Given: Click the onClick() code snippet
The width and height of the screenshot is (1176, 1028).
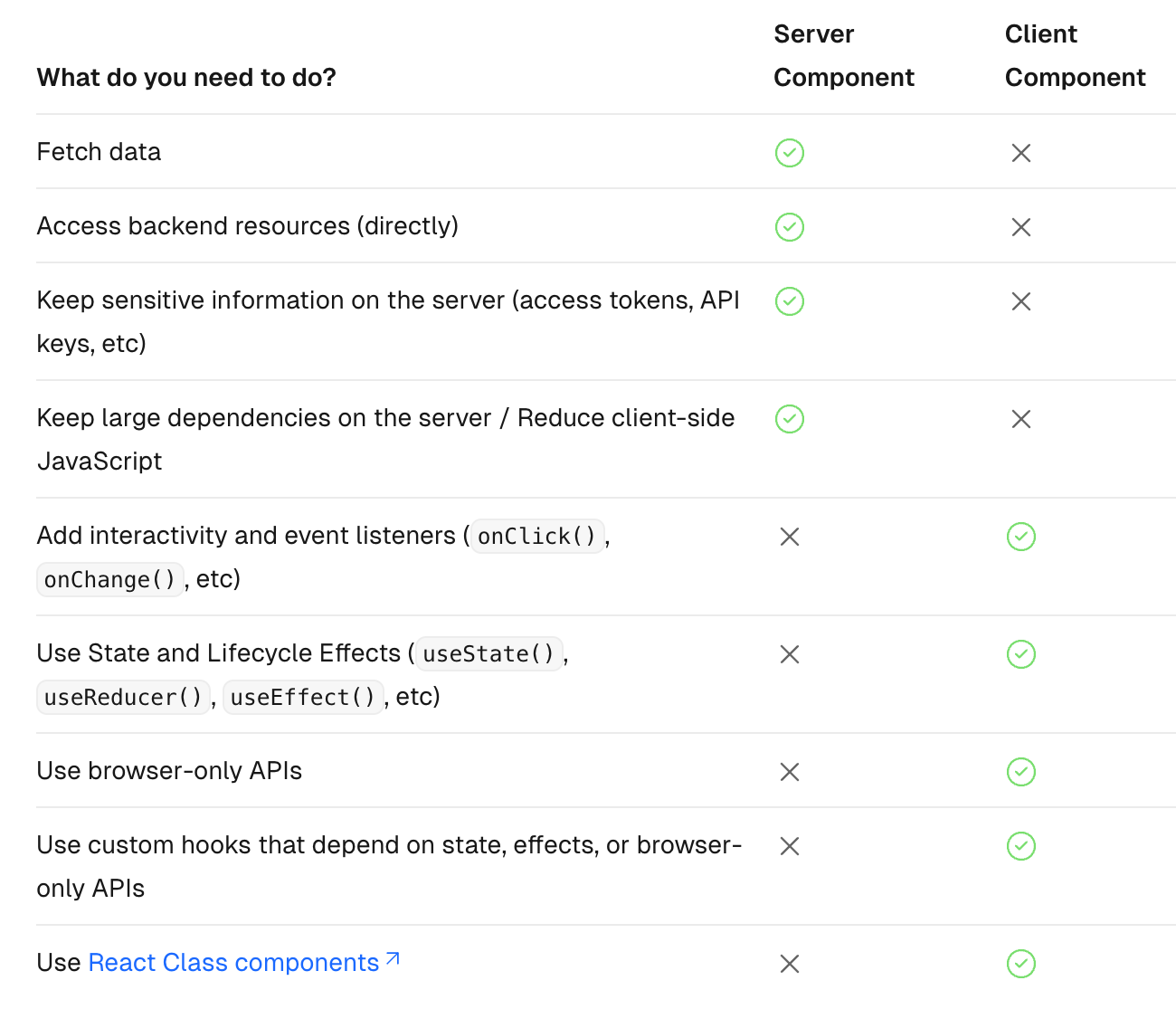Looking at the screenshot, I should [536, 537].
